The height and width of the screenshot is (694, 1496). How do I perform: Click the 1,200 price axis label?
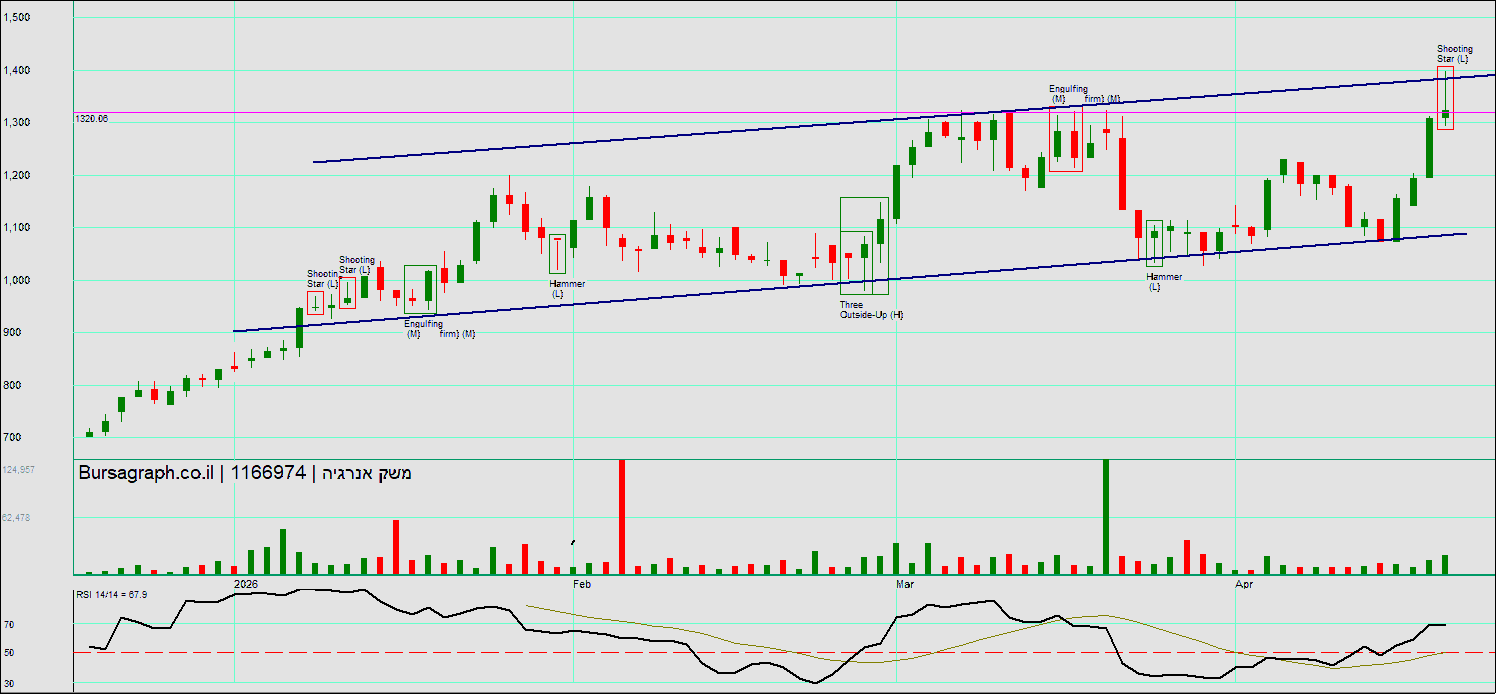(17, 175)
